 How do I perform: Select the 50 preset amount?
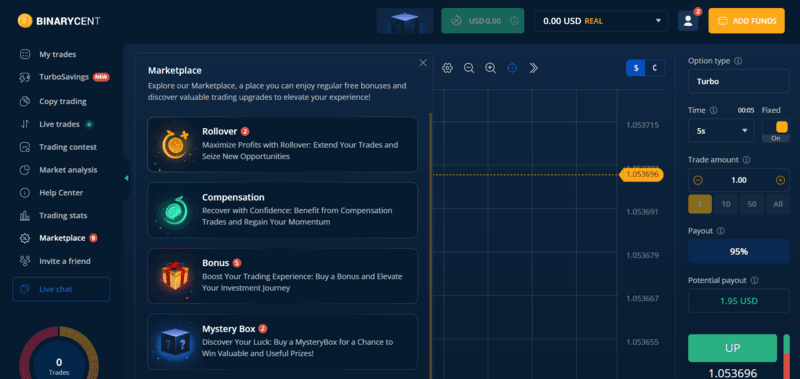tap(752, 204)
